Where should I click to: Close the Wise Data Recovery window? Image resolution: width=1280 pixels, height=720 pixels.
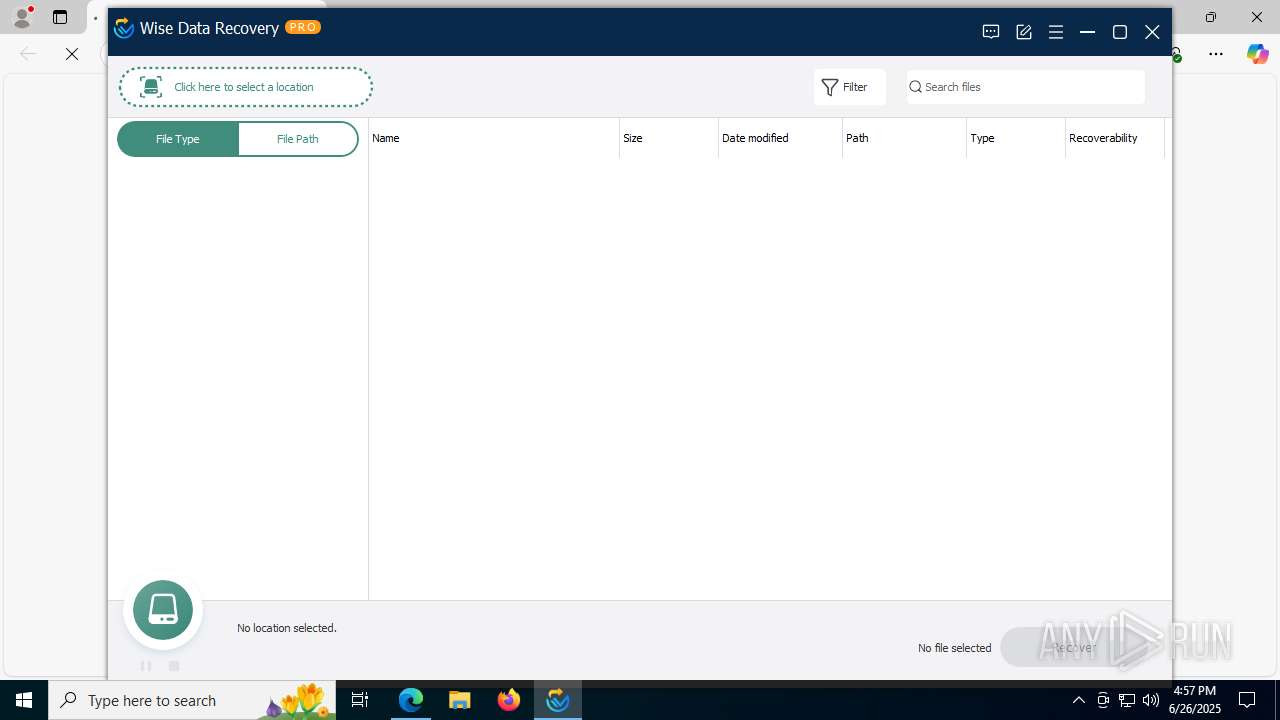(x=1152, y=32)
